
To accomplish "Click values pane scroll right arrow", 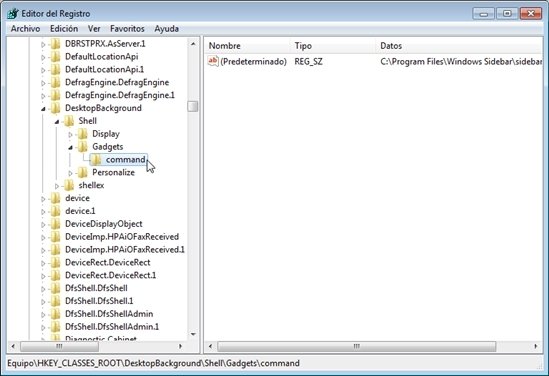I will pyautogui.click(x=536, y=346).
